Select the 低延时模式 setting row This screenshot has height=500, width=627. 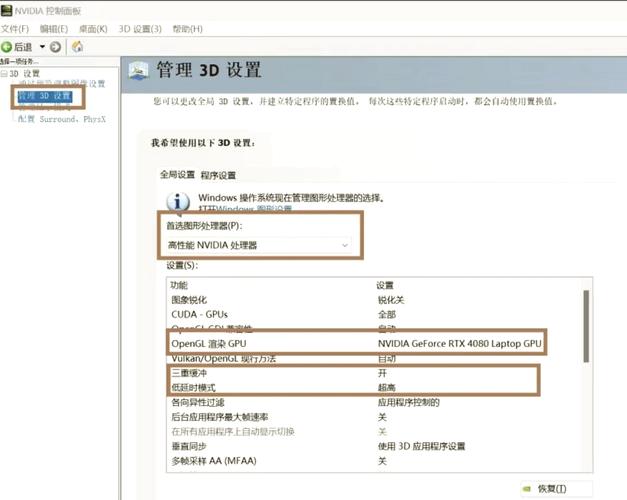pos(375,388)
